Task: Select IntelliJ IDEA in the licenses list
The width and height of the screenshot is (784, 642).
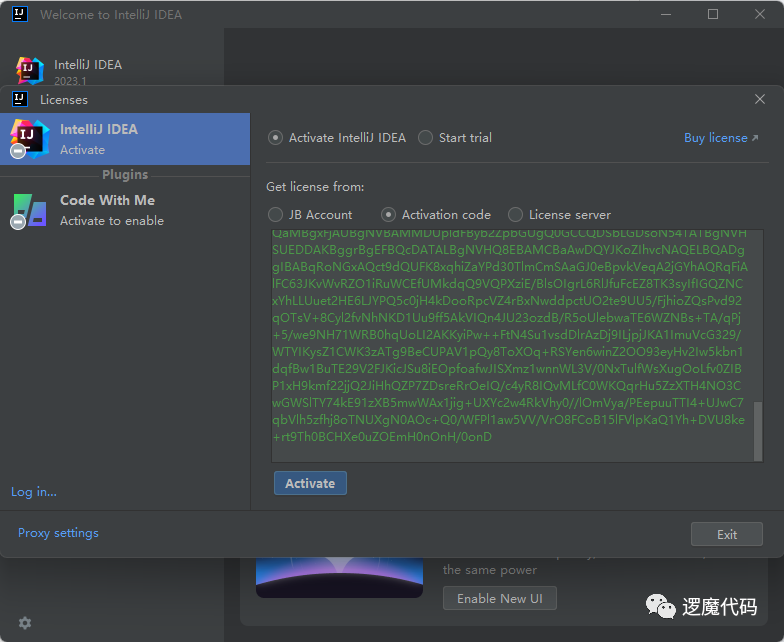Action: (x=125, y=139)
